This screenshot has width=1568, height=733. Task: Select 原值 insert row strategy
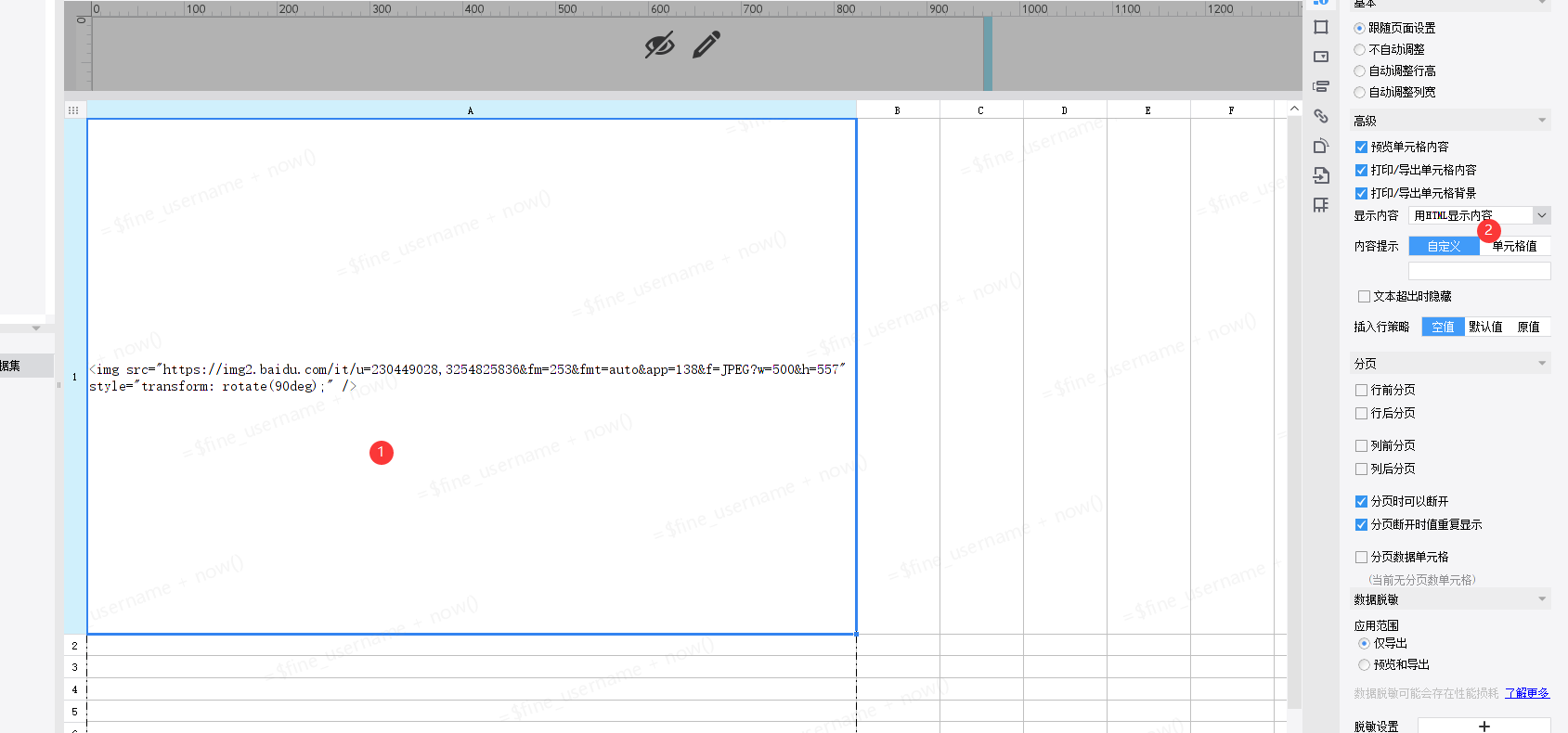tap(1528, 327)
